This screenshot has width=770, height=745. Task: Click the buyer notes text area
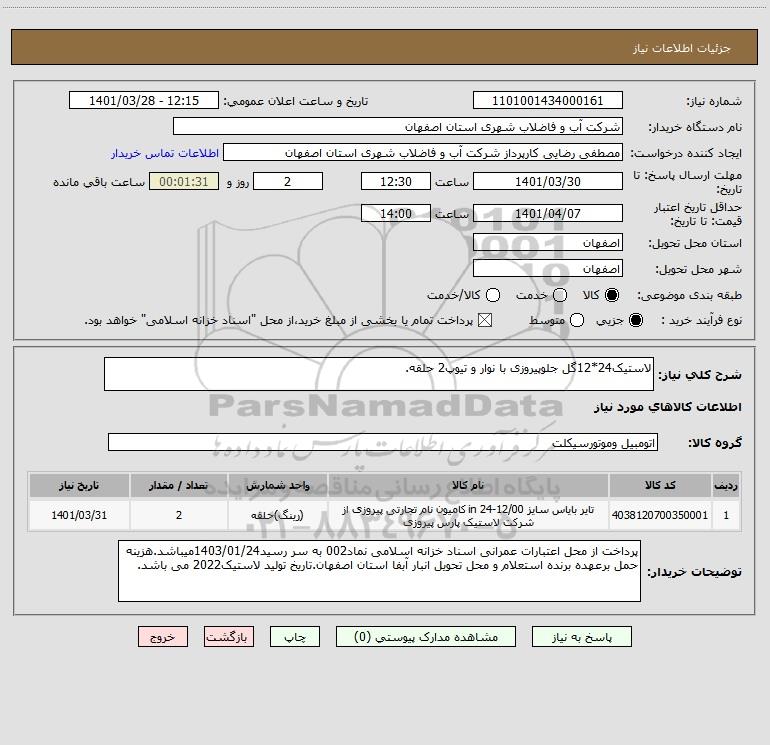pyautogui.click(x=379, y=571)
